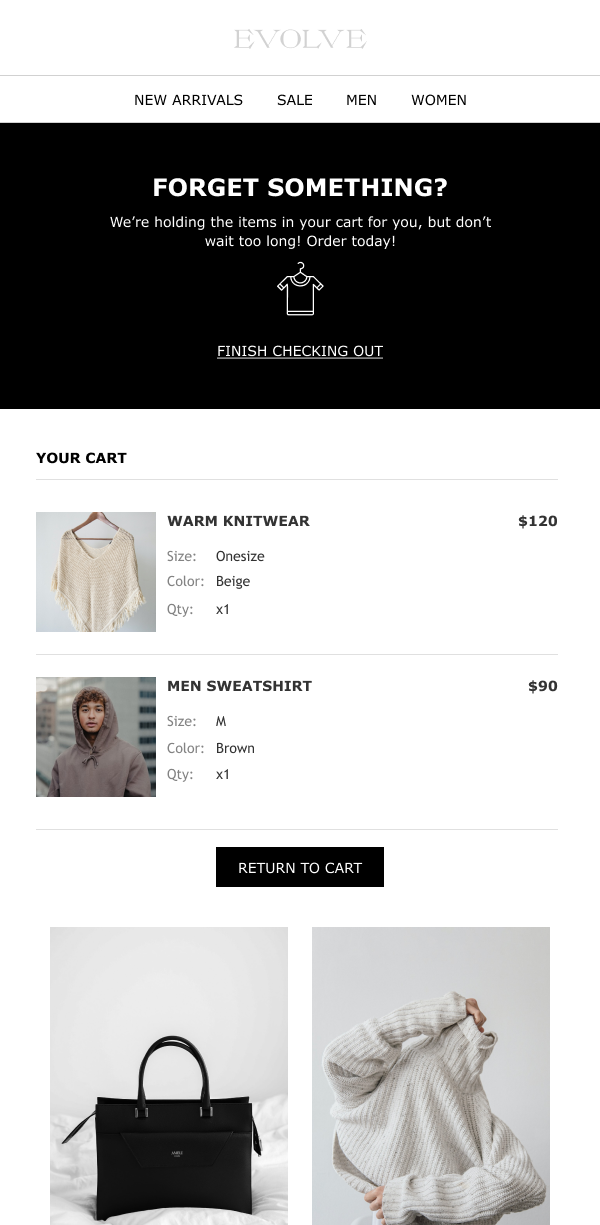Image resolution: width=600 pixels, height=1225 pixels.
Task: Select the Beige color label
Action: point(232,581)
